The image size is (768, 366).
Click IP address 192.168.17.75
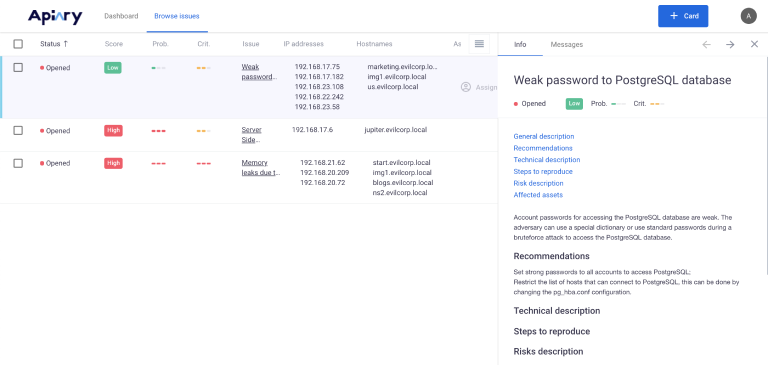[x=317, y=67]
